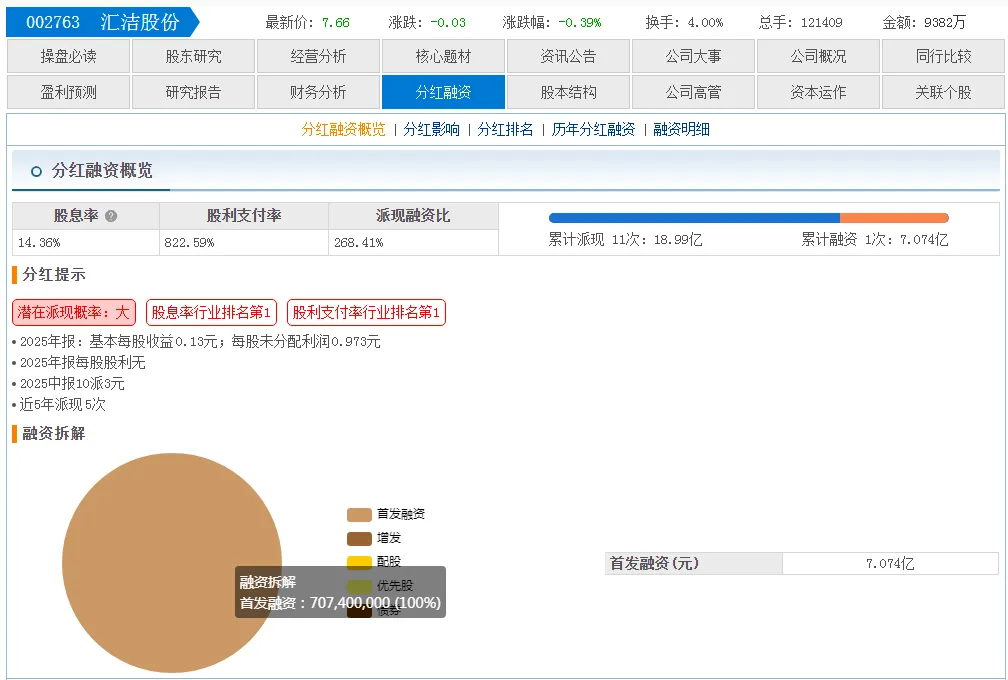Click the blue 累计派现 bar segment
Screen dimensions: 1008x680
pos(694,218)
